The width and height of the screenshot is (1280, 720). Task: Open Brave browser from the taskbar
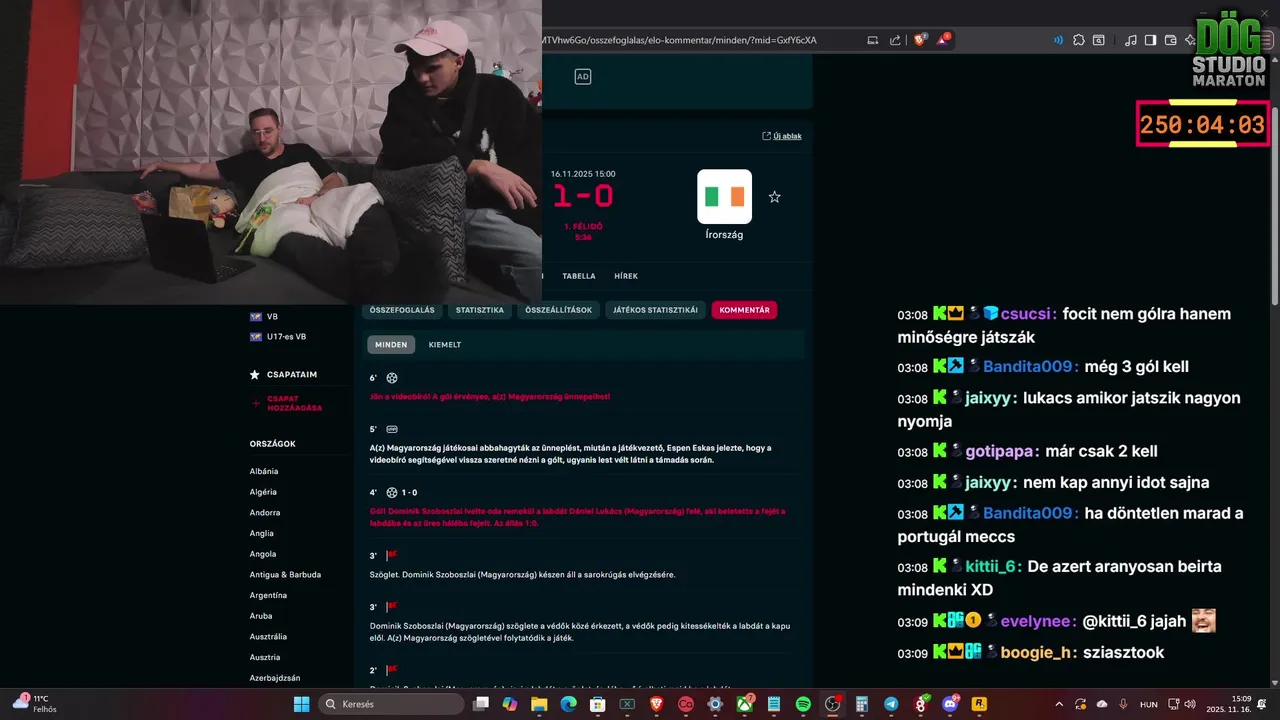tap(656, 704)
